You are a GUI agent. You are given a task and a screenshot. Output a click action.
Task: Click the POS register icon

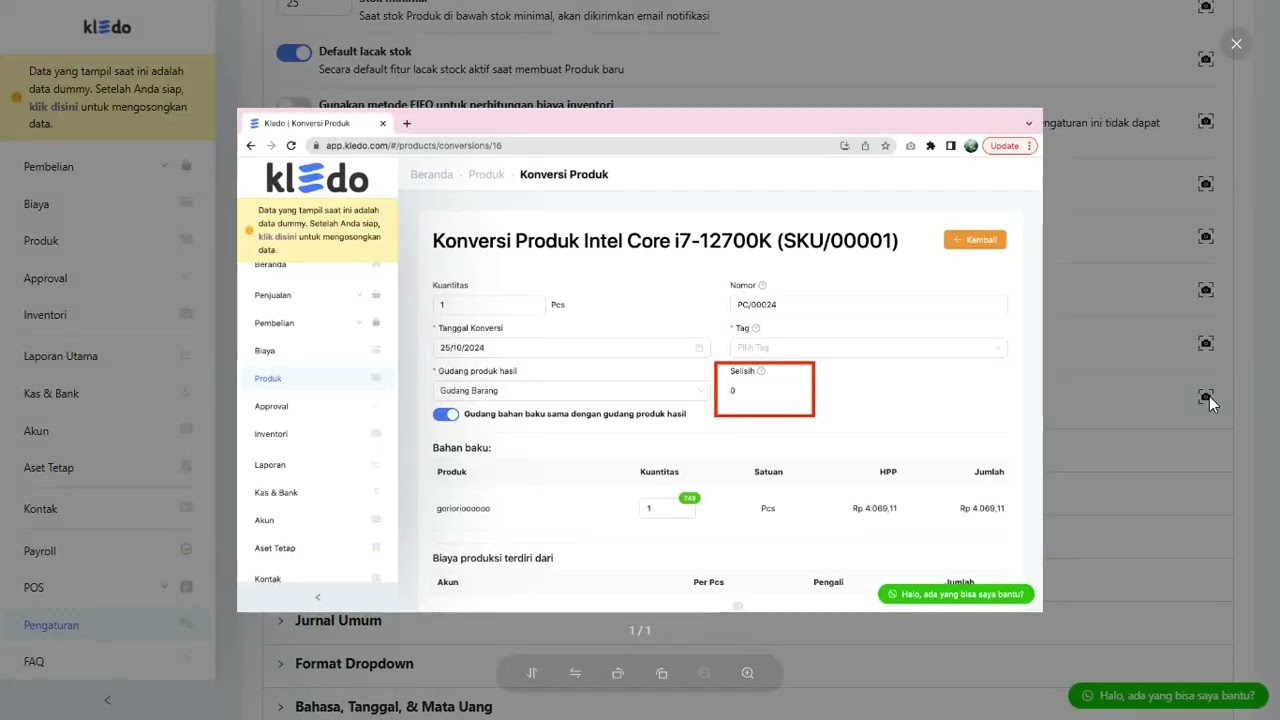point(186,587)
